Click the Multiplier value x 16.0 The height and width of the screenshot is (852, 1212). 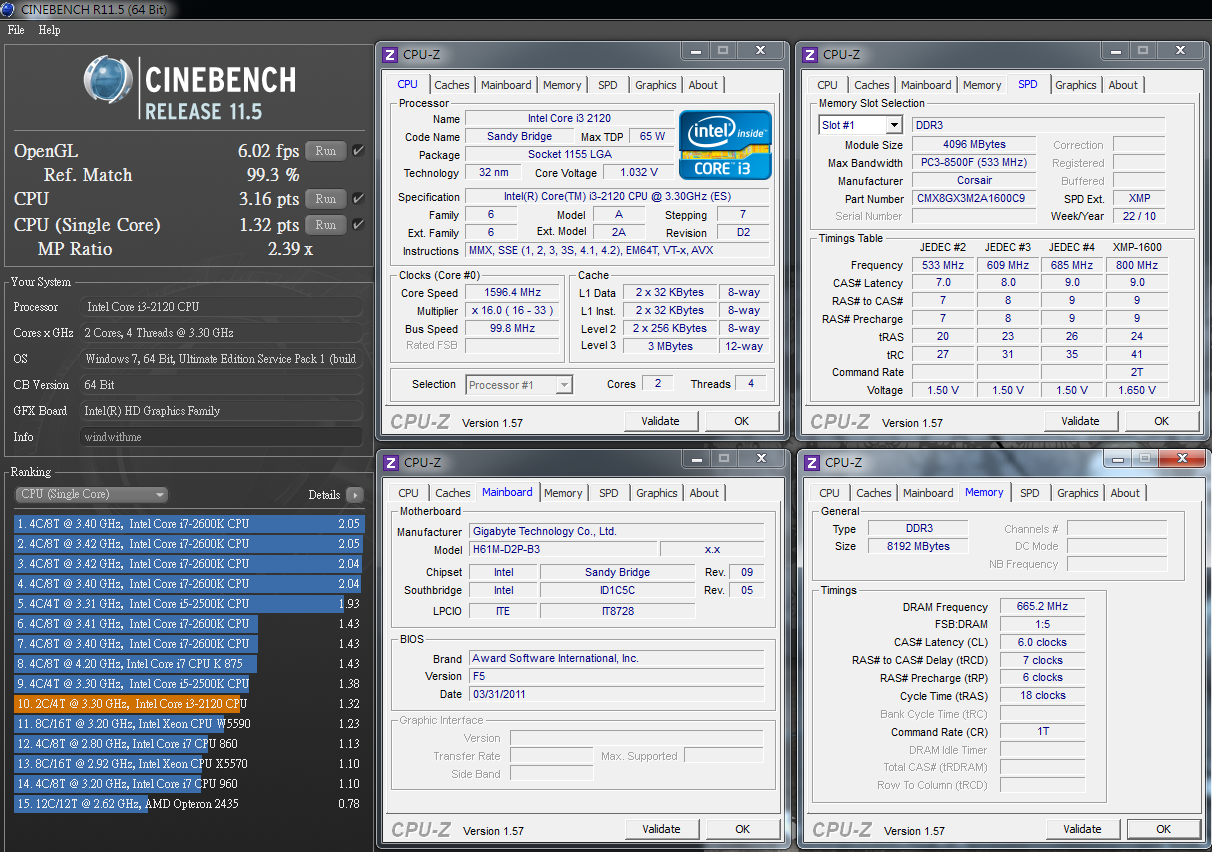[x=512, y=311]
